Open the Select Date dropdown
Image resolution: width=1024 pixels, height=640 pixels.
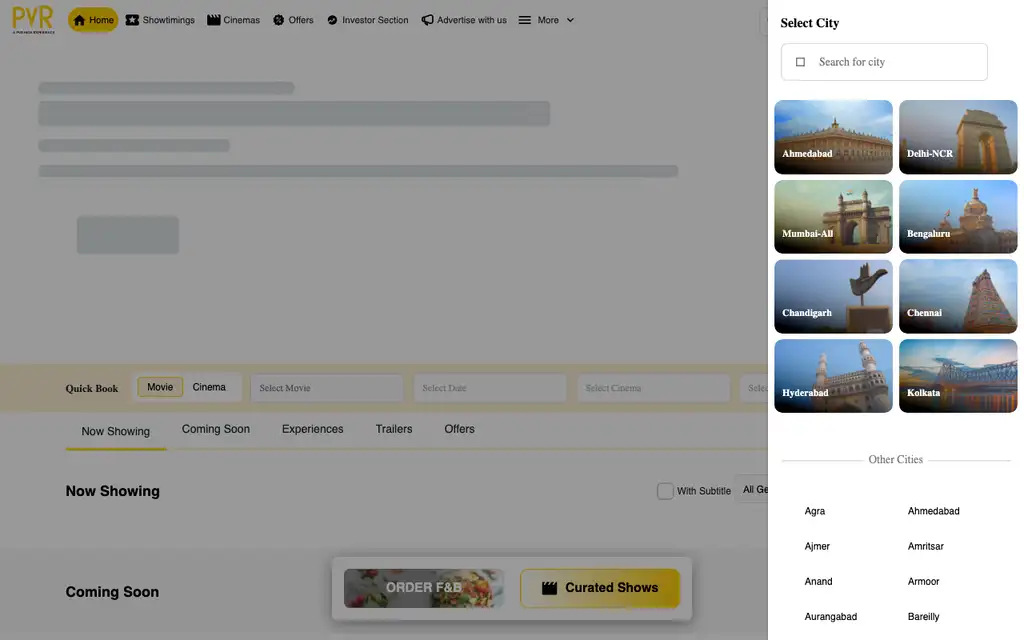coord(490,388)
